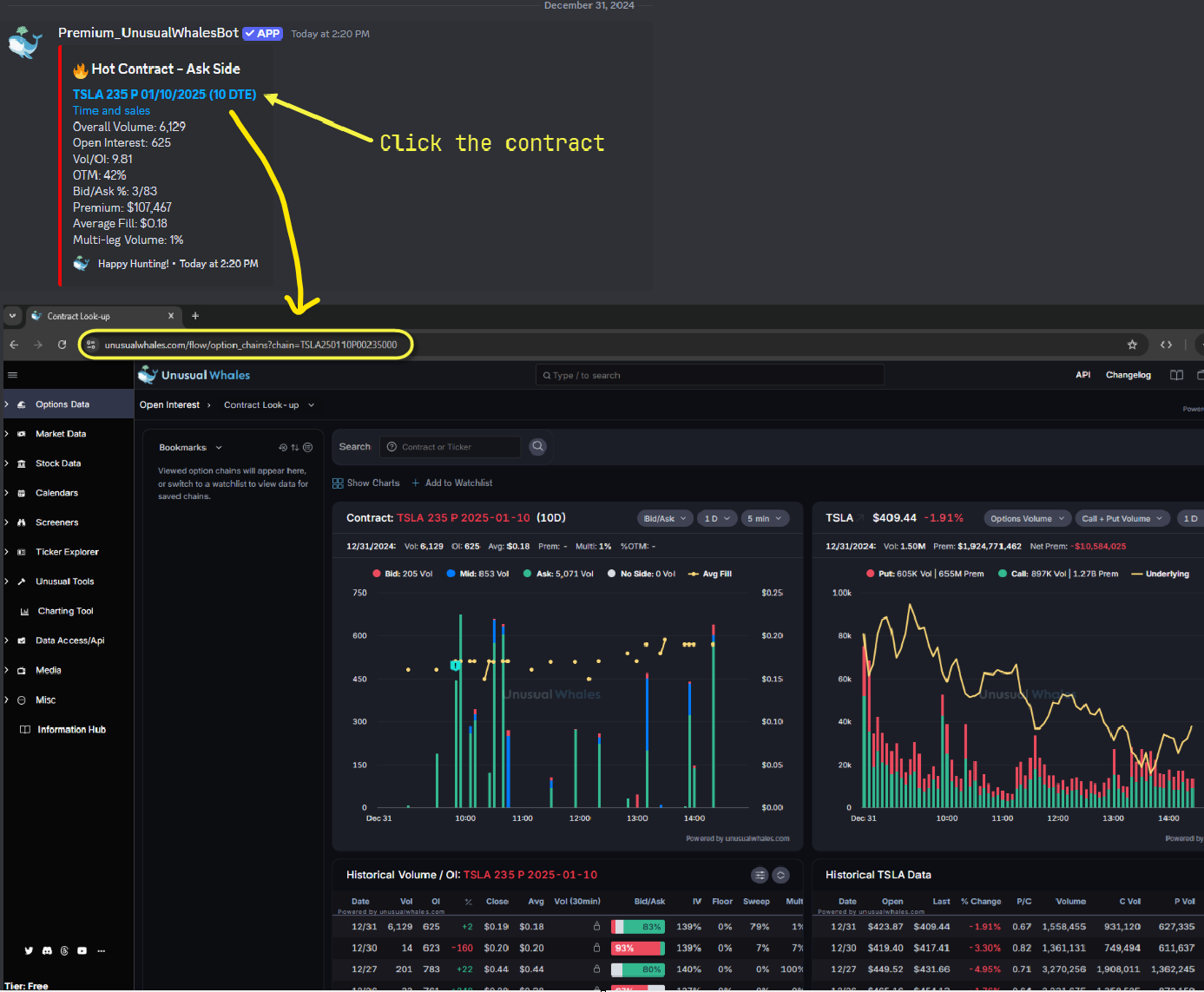1204x992 pixels.
Task: Bookmark page with the star icon
Action: (x=1132, y=345)
